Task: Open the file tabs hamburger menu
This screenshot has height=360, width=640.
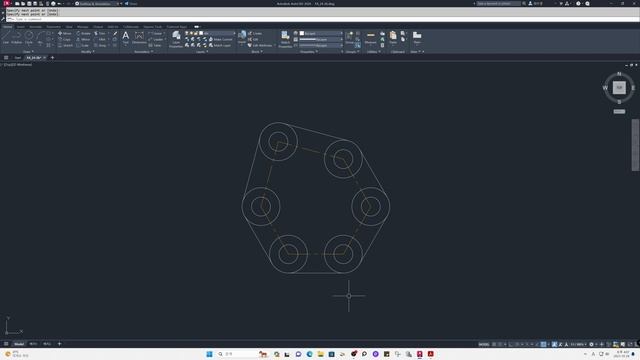Action: (6, 58)
